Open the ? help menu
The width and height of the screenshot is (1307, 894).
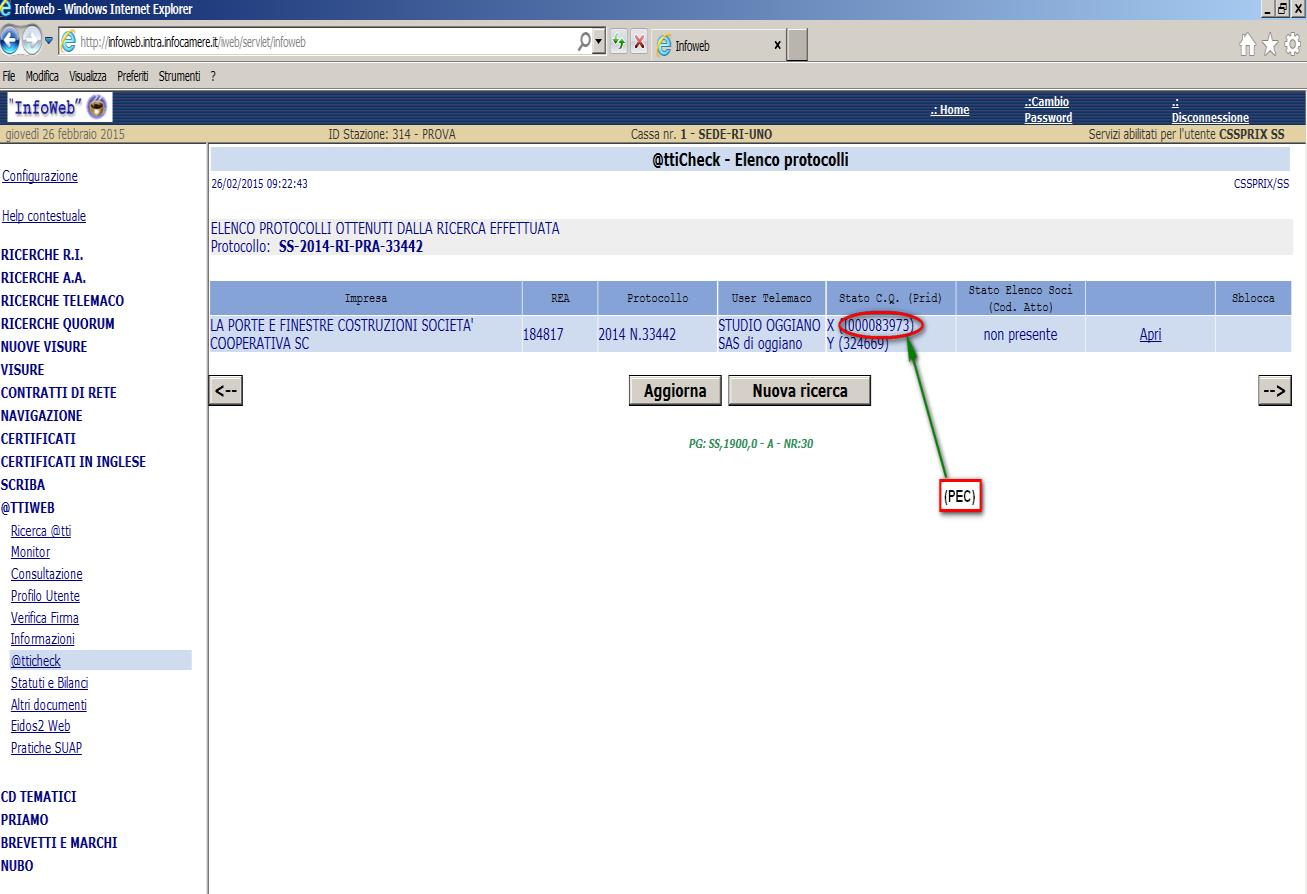pyautogui.click(x=213, y=77)
